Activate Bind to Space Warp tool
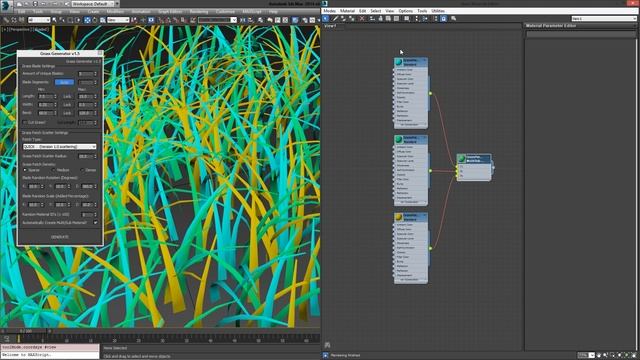The width and height of the screenshot is (640, 360). coord(22,20)
